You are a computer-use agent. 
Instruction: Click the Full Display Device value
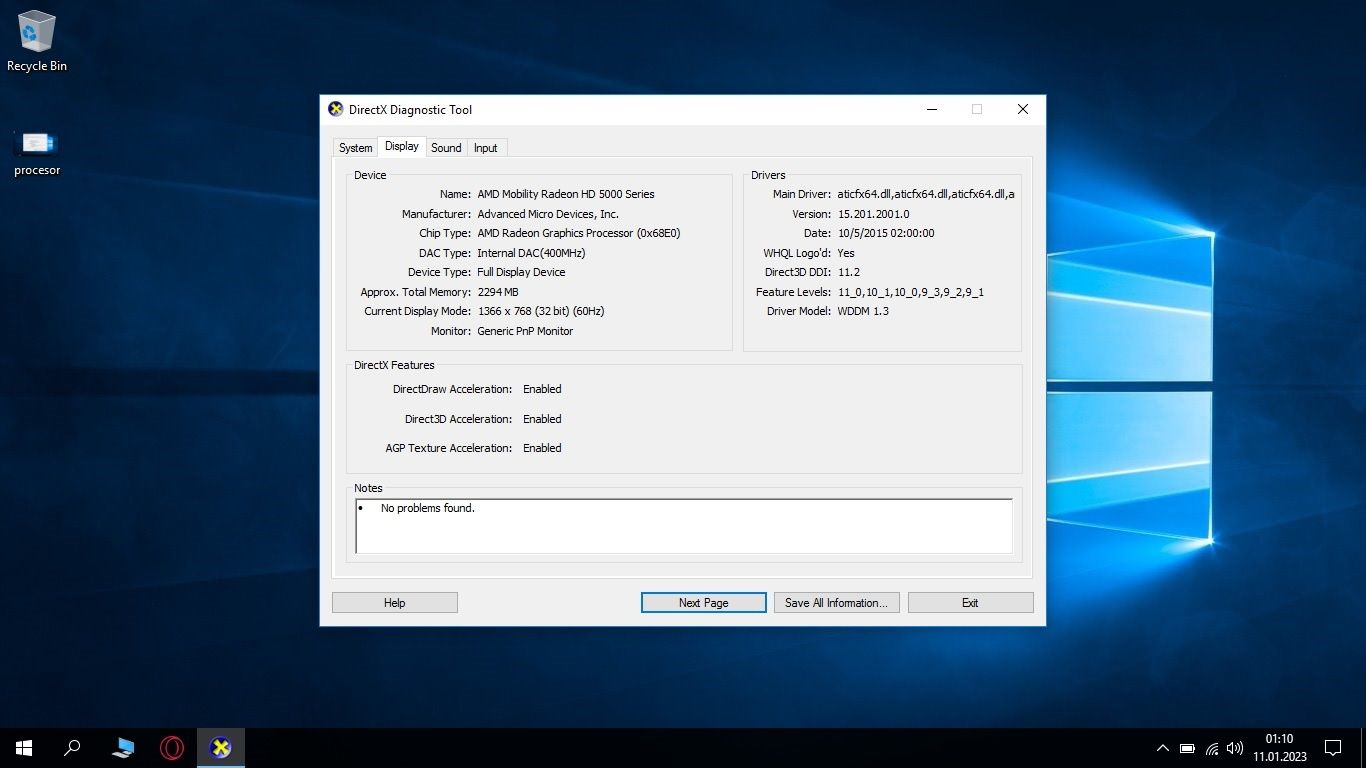[x=521, y=272]
